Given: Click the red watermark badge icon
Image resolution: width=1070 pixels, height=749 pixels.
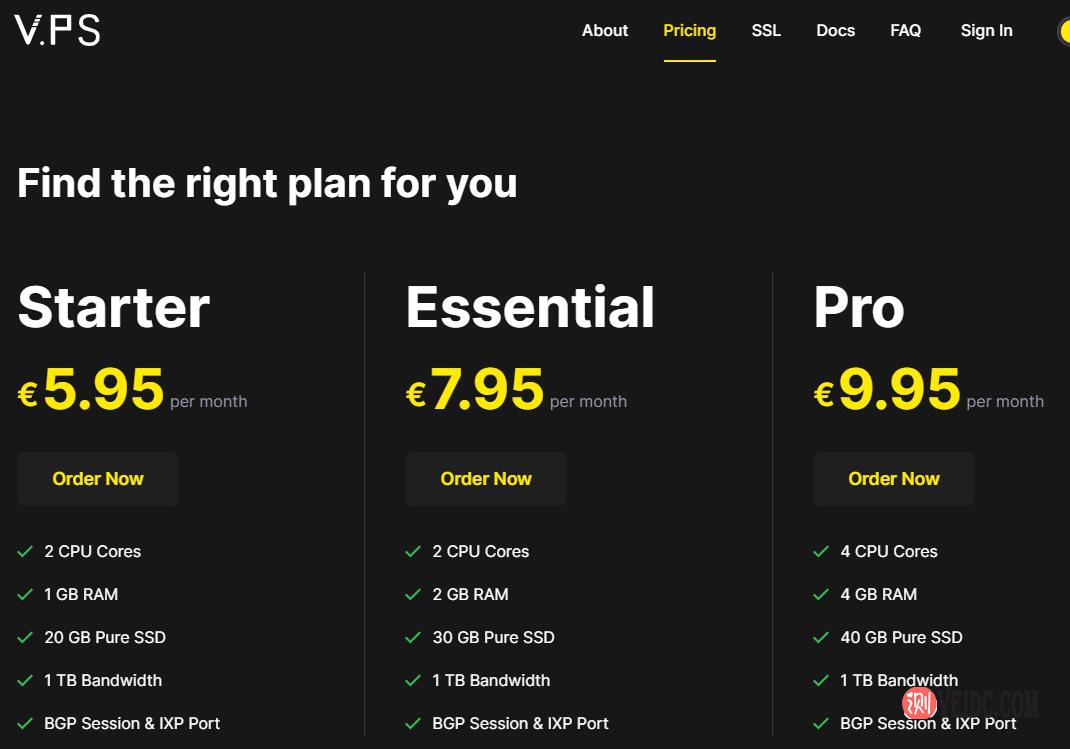Looking at the screenshot, I should click(919, 705).
